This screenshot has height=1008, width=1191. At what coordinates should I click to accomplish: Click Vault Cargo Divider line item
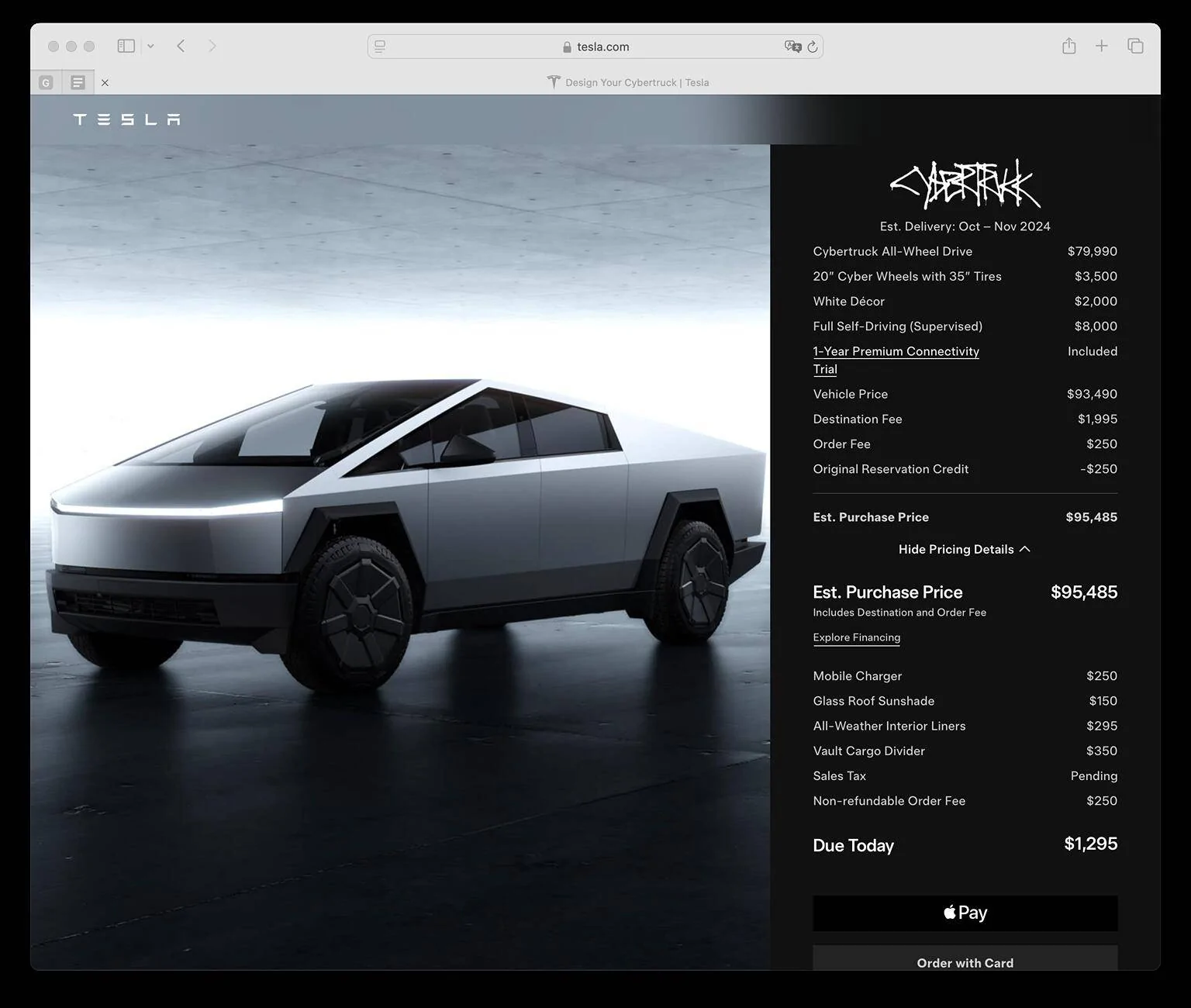click(x=868, y=751)
